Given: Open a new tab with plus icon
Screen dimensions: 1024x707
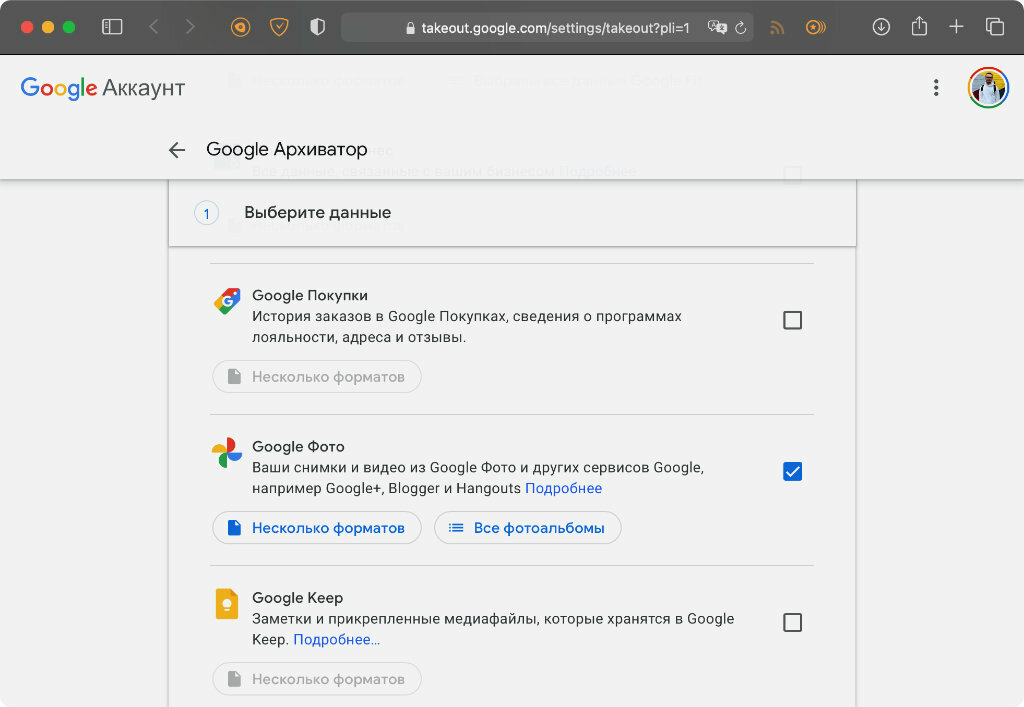Looking at the screenshot, I should pos(956,27).
